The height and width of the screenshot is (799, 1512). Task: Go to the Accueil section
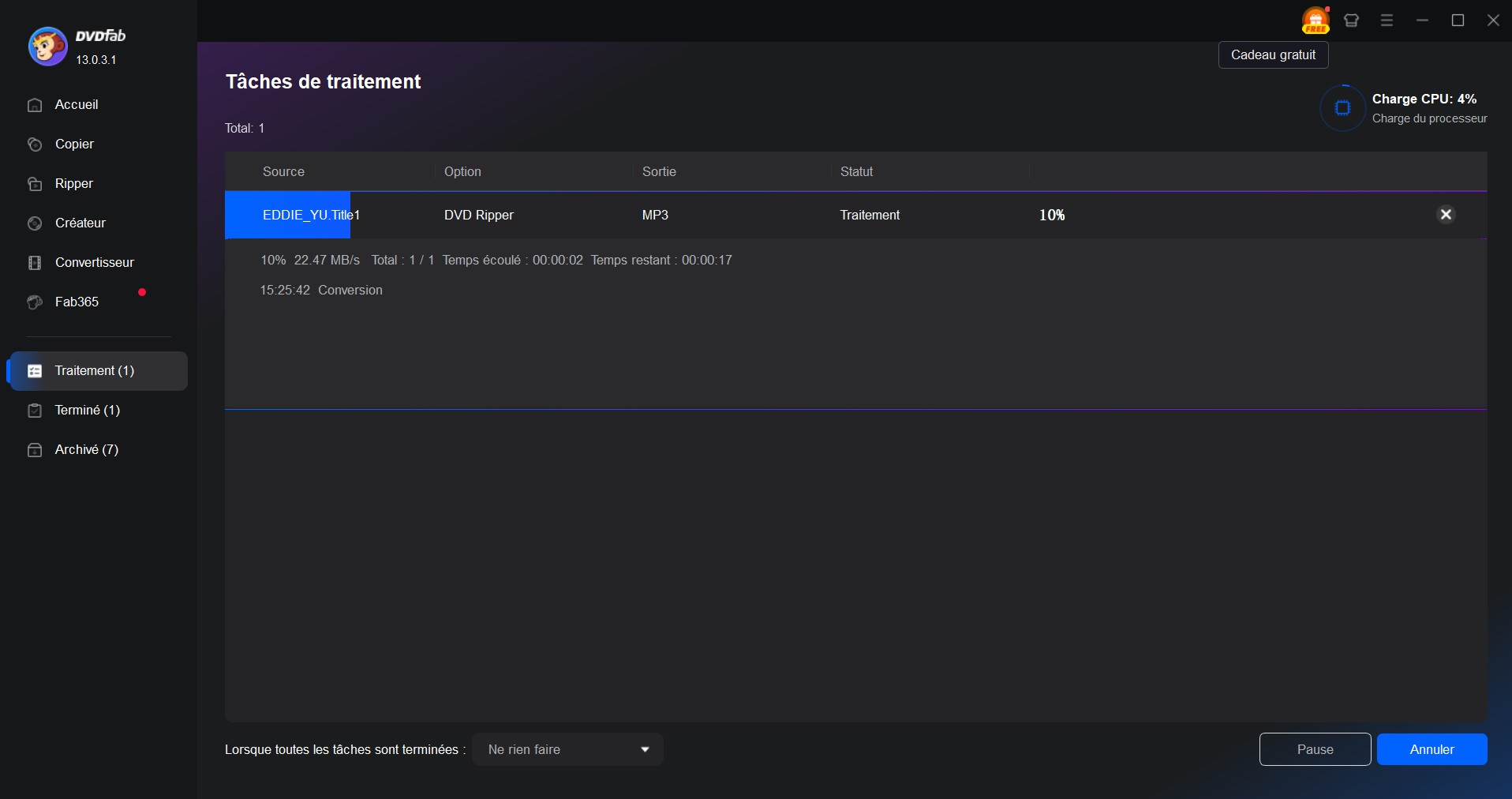(77, 104)
